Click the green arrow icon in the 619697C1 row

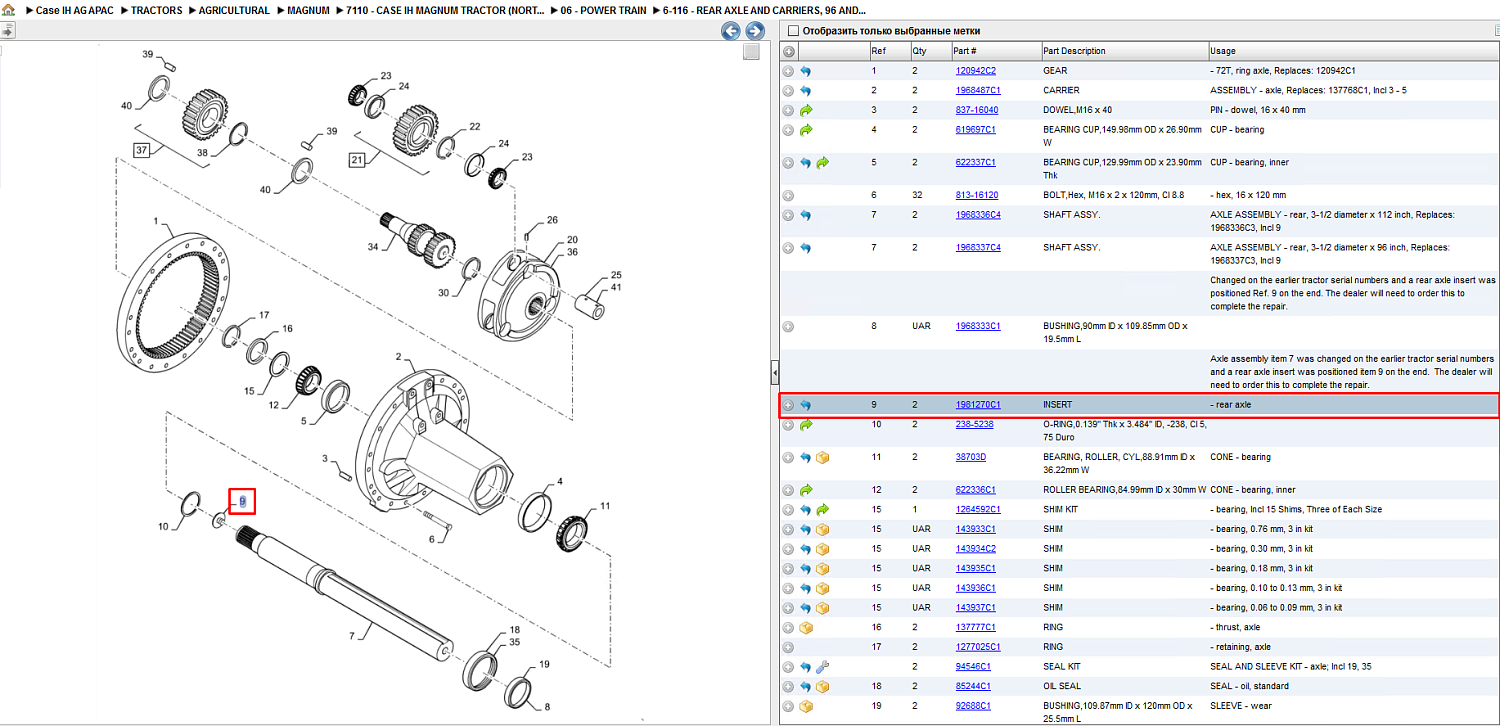[x=806, y=130]
